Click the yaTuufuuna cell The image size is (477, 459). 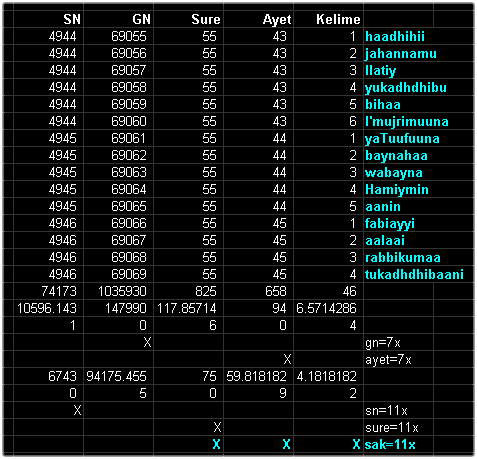(418, 138)
